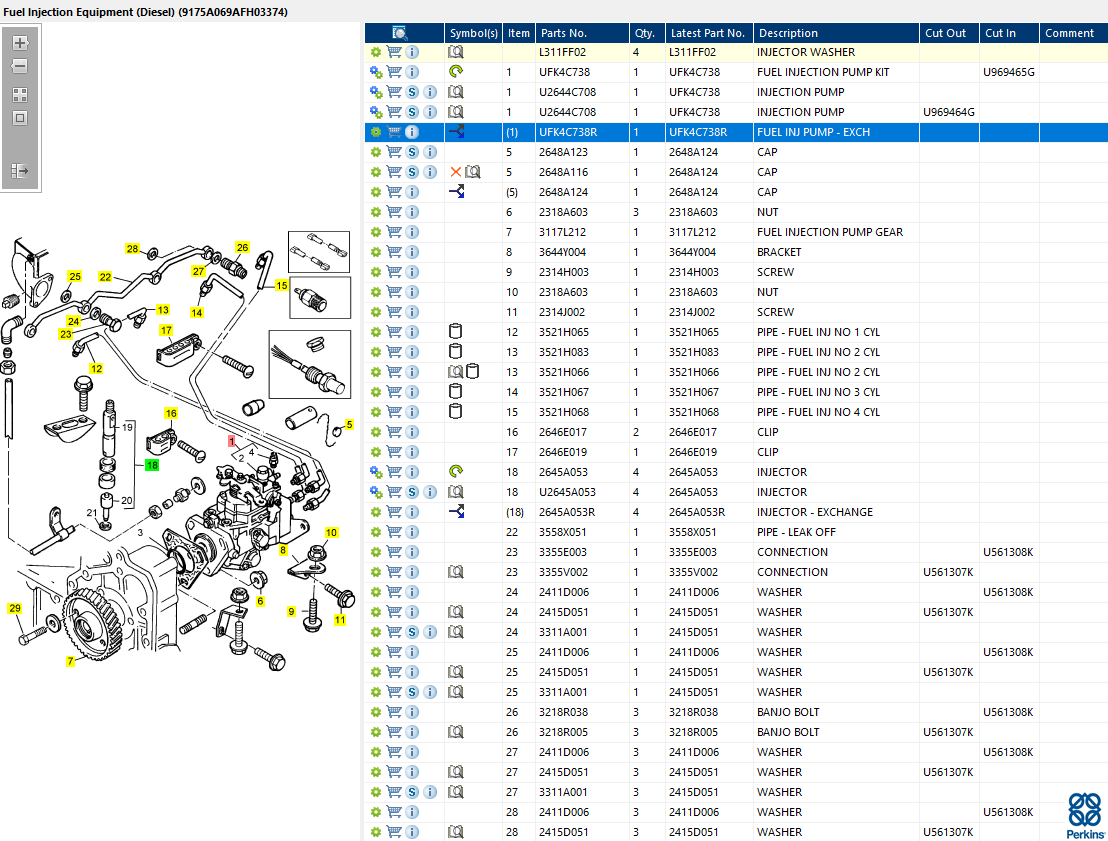Image resolution: width=1108 pixels, height=841 pixels.
Task: Sort by the Item column header
Action: click(x=519, y=33)
